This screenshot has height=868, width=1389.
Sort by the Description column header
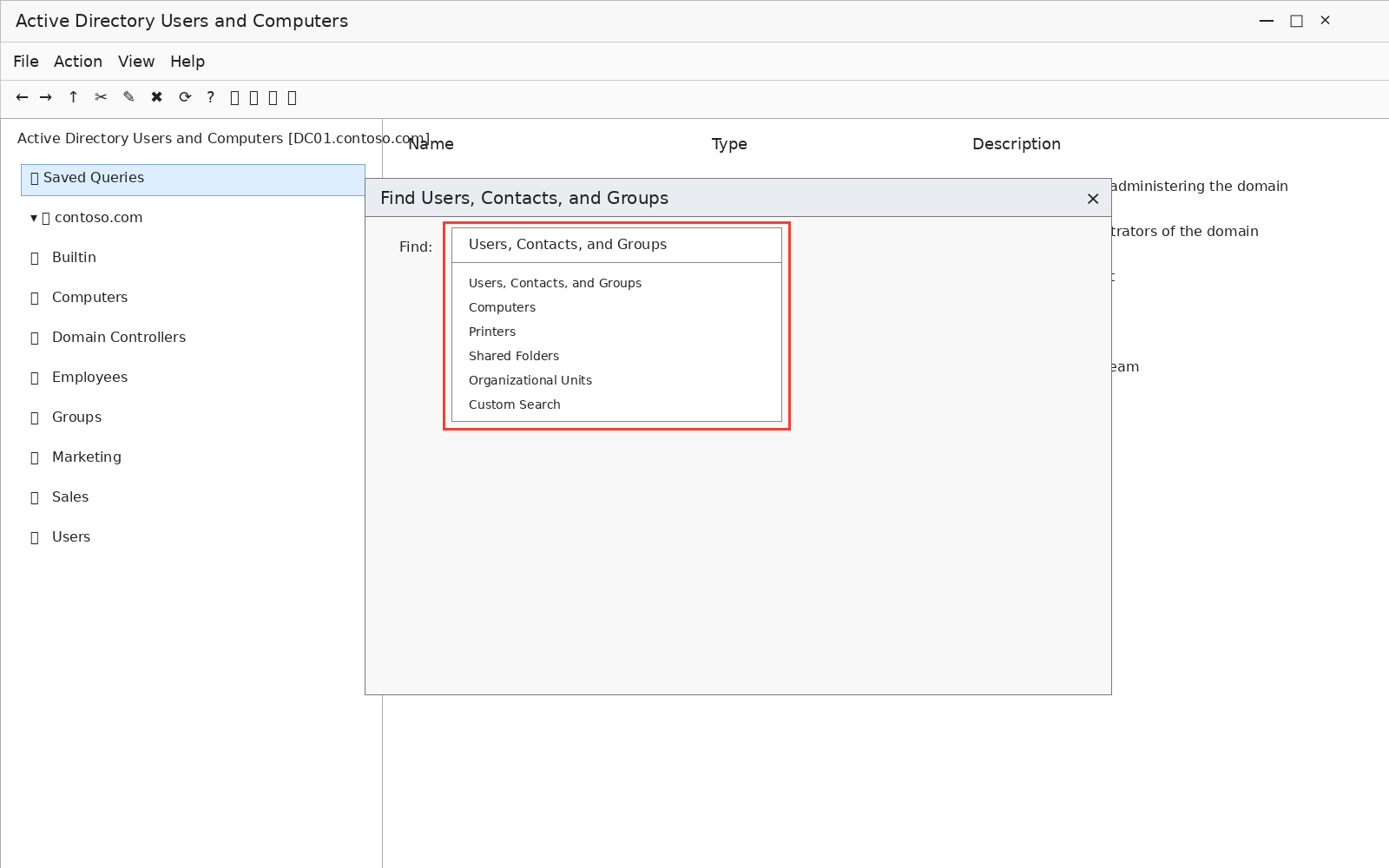(x=1017, y=144)
